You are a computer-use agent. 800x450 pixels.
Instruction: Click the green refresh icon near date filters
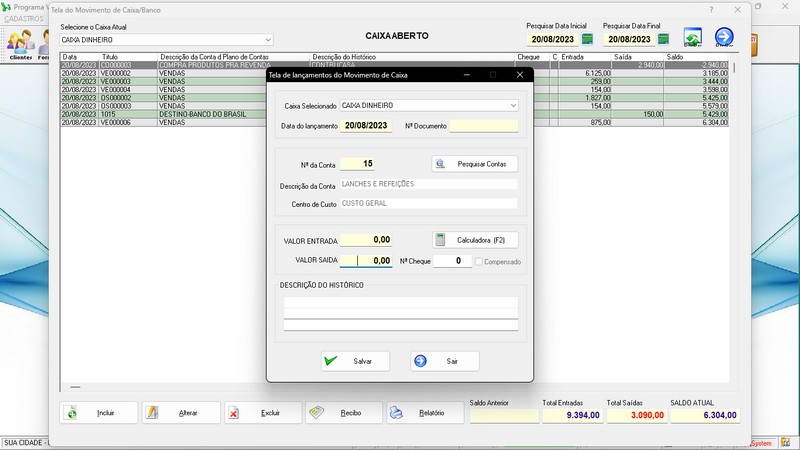click(x=692, y=39)
